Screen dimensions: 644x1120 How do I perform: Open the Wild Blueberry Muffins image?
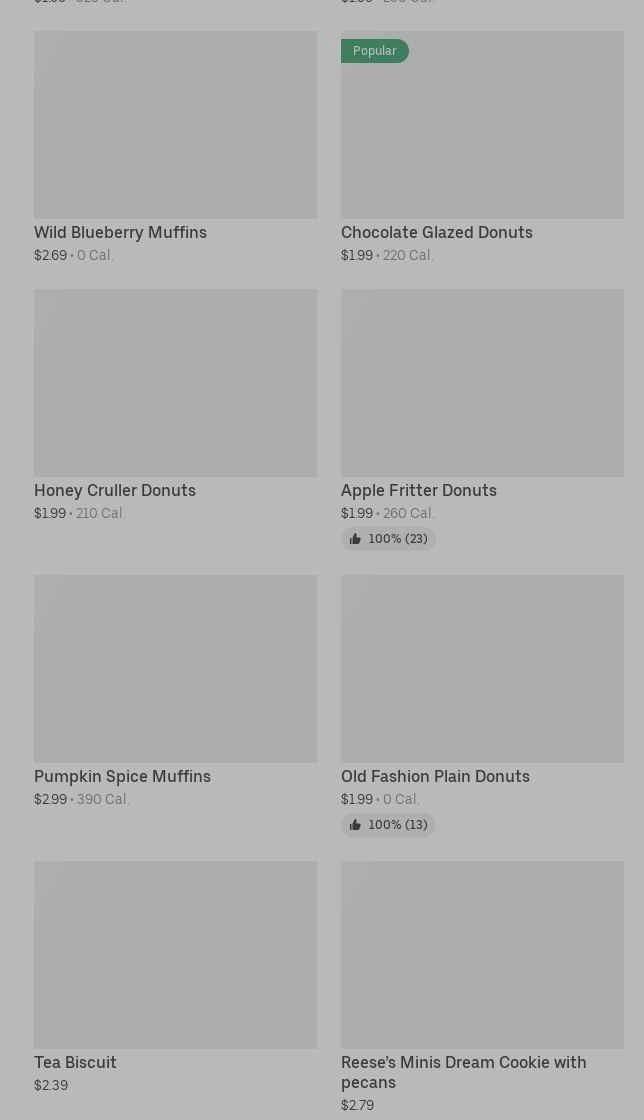pos(175,125)
